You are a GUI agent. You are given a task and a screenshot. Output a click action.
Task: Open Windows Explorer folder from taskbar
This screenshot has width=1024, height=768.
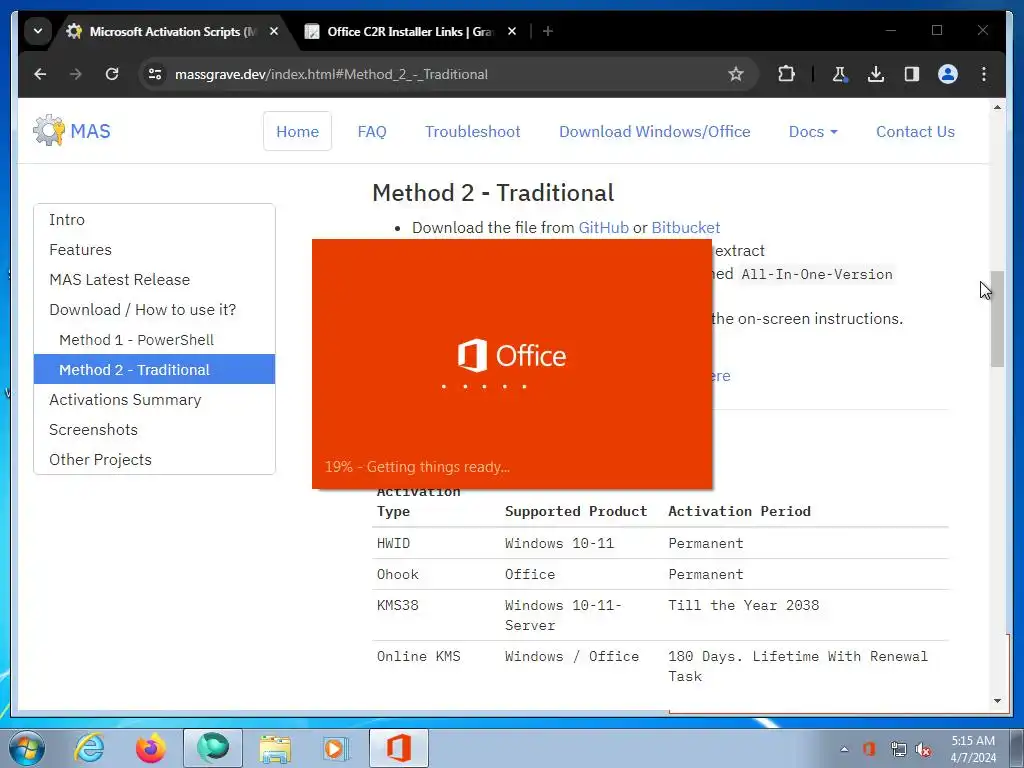click(275, 748)
